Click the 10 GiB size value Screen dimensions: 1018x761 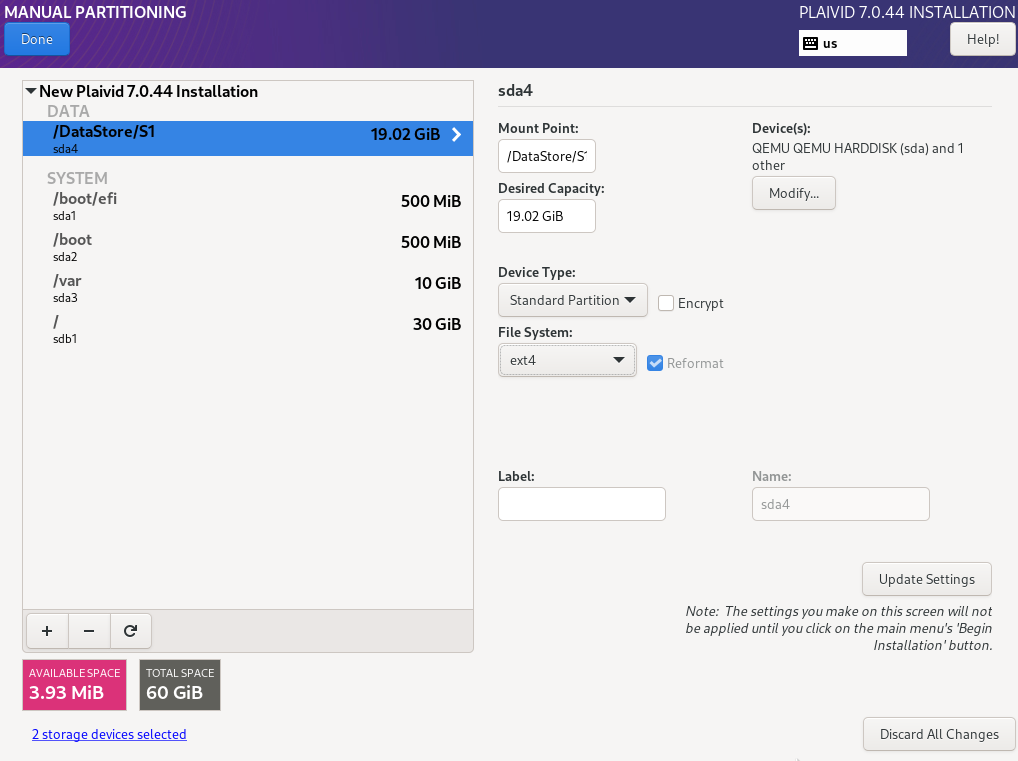(438, 283)
